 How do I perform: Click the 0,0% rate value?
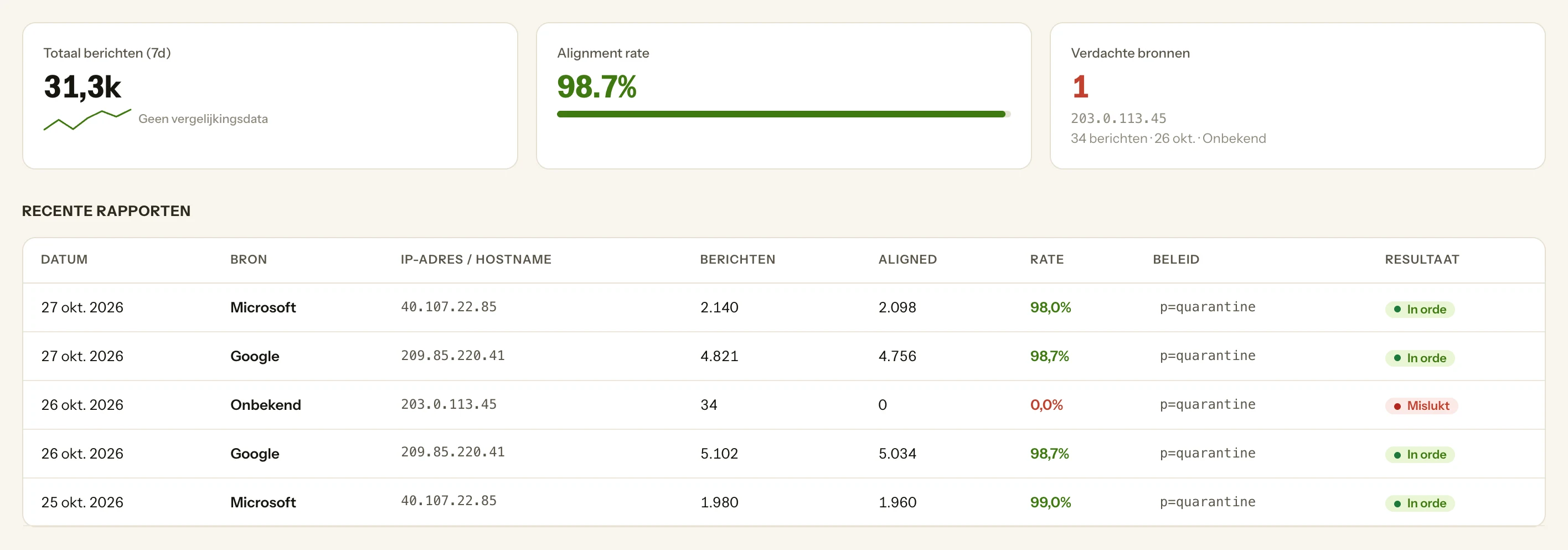pyautogui.click(x=1046, y=405)
